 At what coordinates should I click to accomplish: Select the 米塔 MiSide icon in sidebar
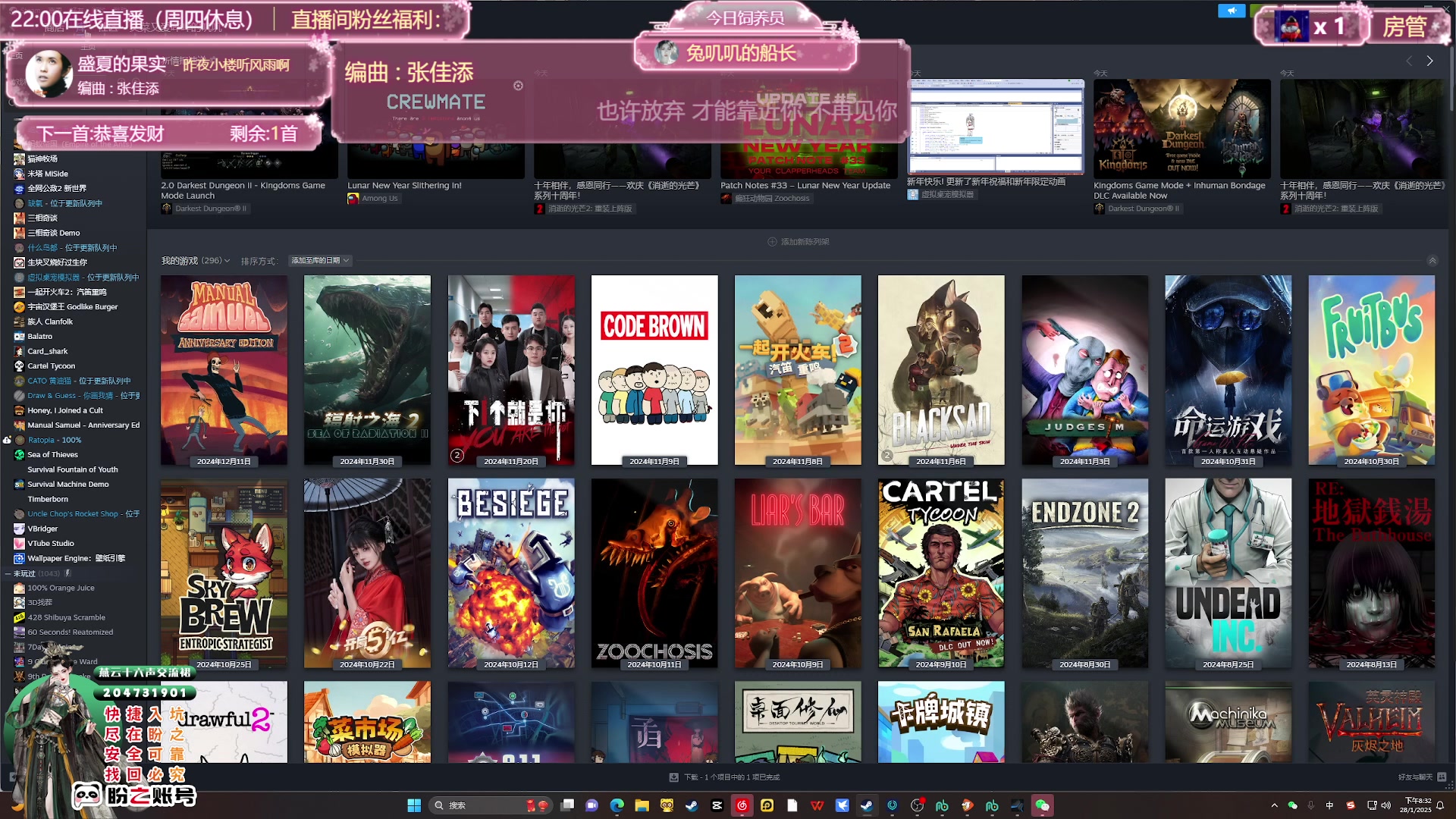pos(20,174)
